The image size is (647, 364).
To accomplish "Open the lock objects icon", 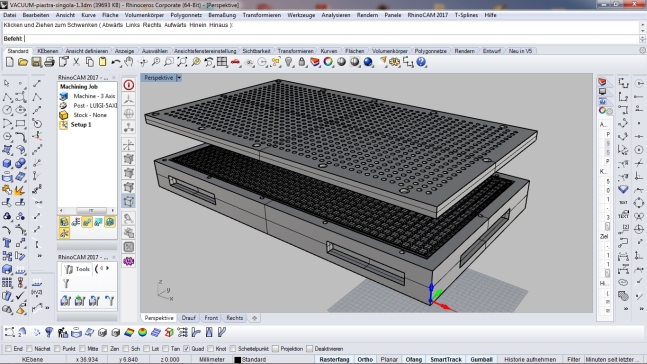I will [x=302, y=62].
